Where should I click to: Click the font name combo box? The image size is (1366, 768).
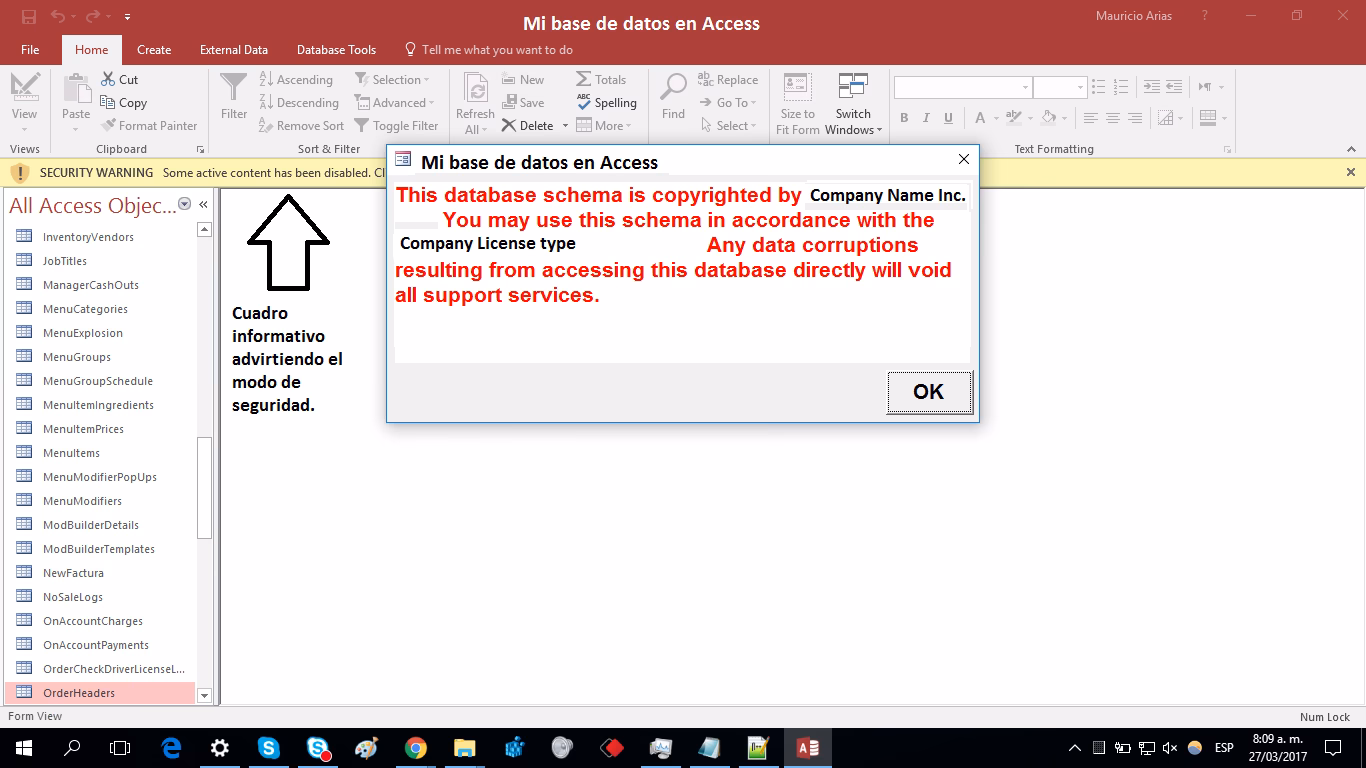point(962,88)
